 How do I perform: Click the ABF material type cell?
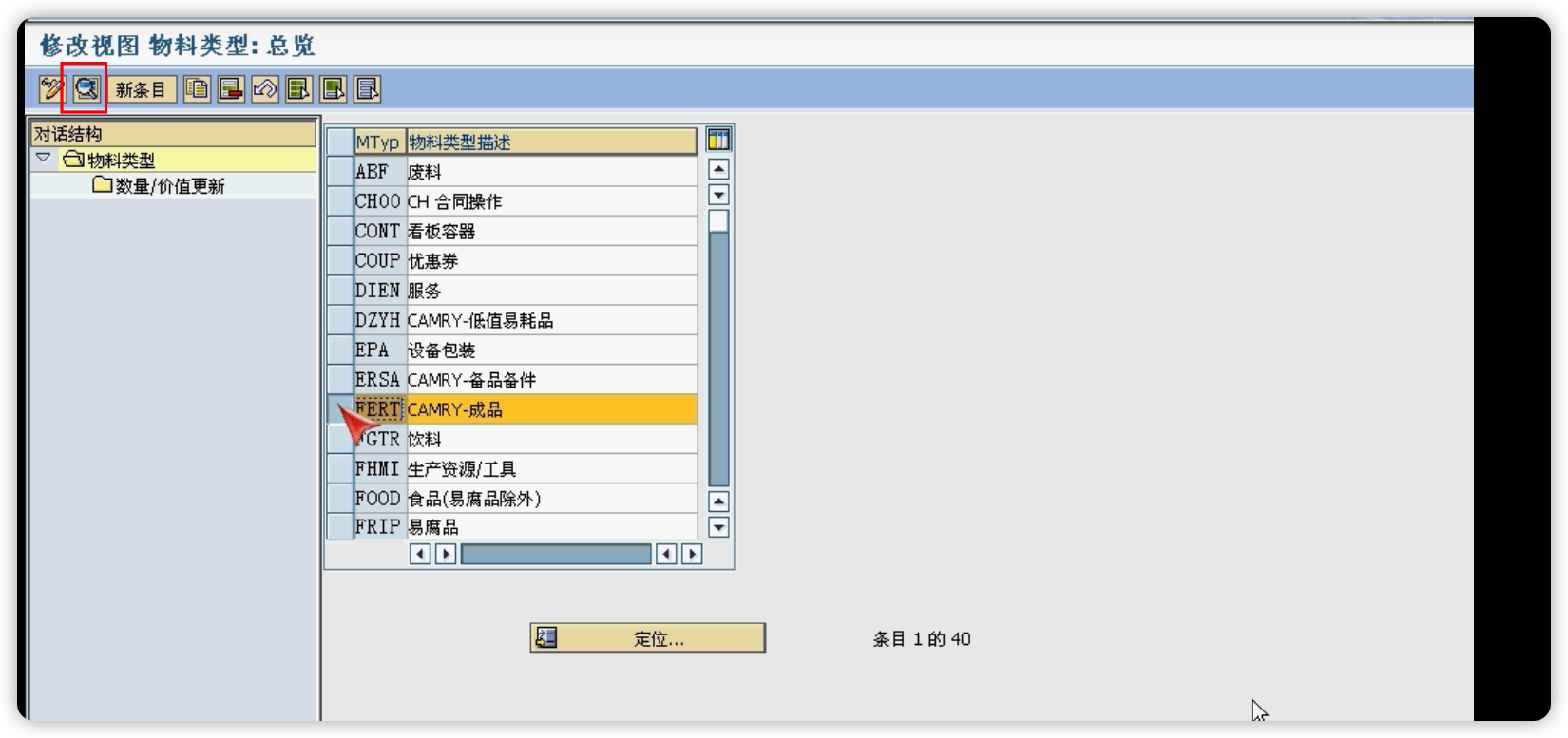[380, 172]
